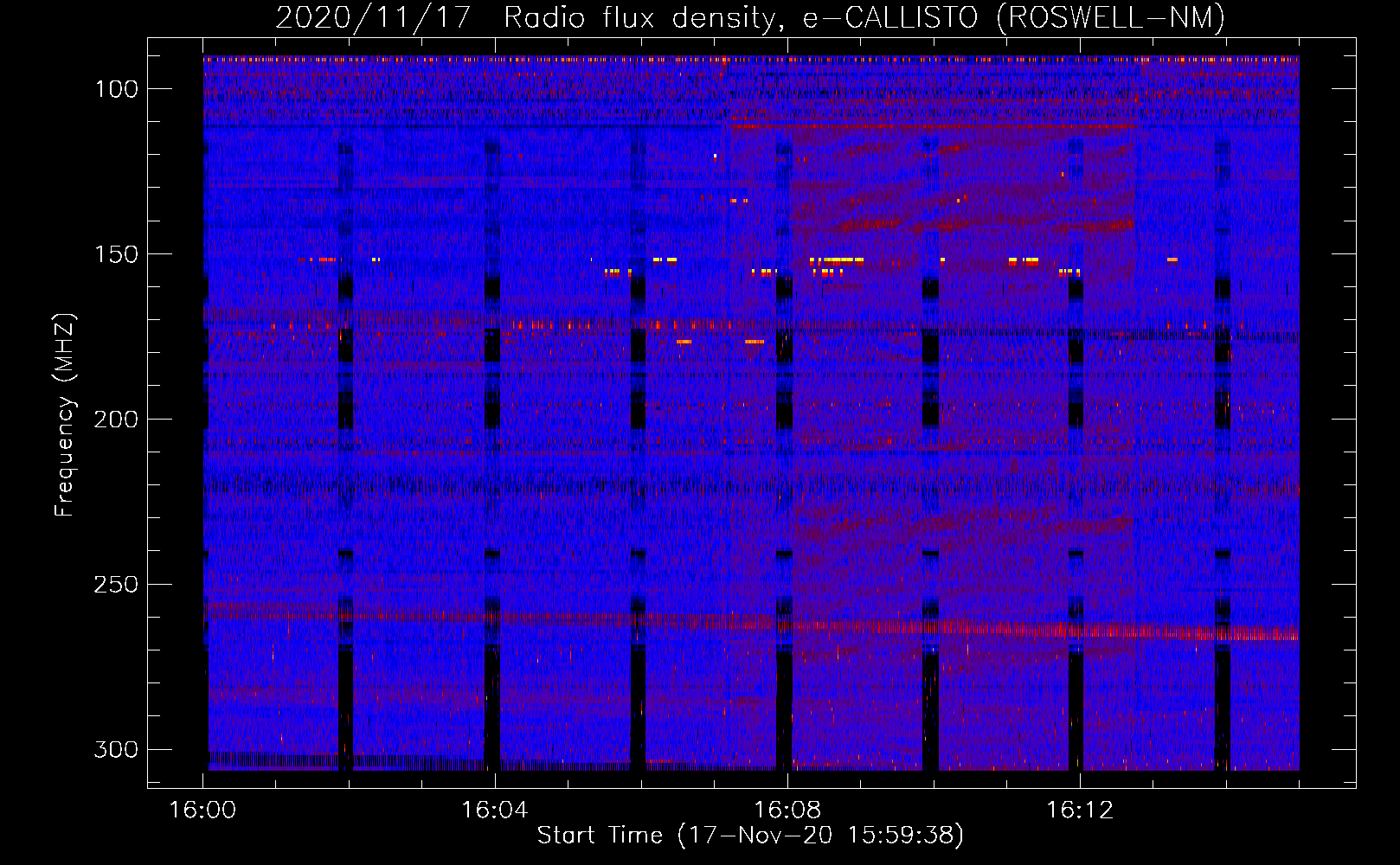The height and width of the screenshot is (865, 1400).
Task: Click the 200 frequency tick label
Action: click(x=115, y=420)
